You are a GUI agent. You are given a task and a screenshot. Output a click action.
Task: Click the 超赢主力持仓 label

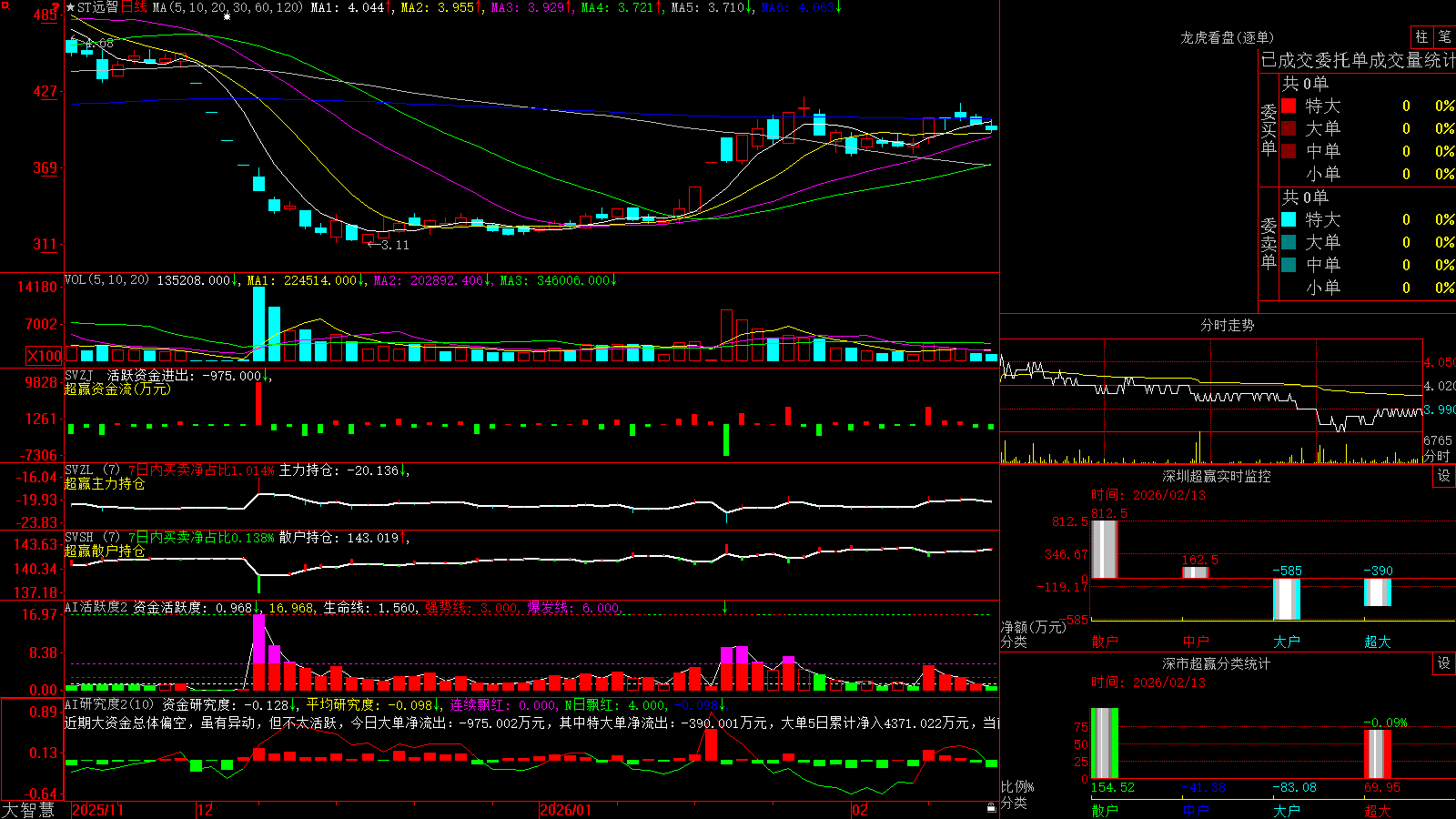tap(105, 483)
